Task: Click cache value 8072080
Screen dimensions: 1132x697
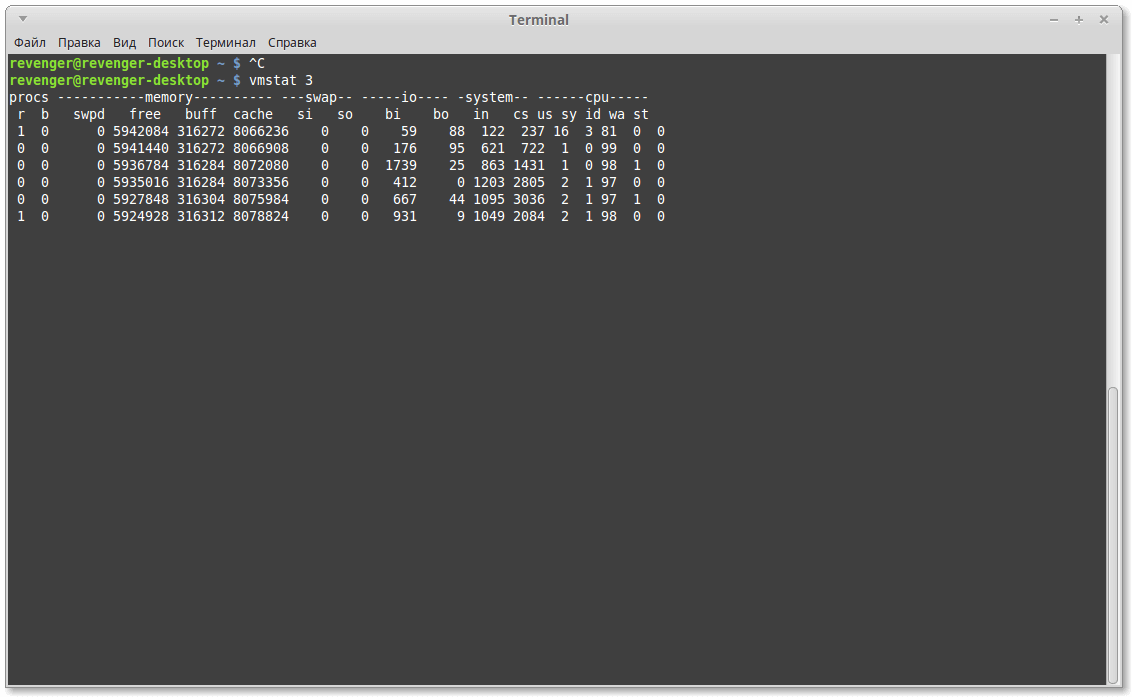Action: [x=261, y=165]
